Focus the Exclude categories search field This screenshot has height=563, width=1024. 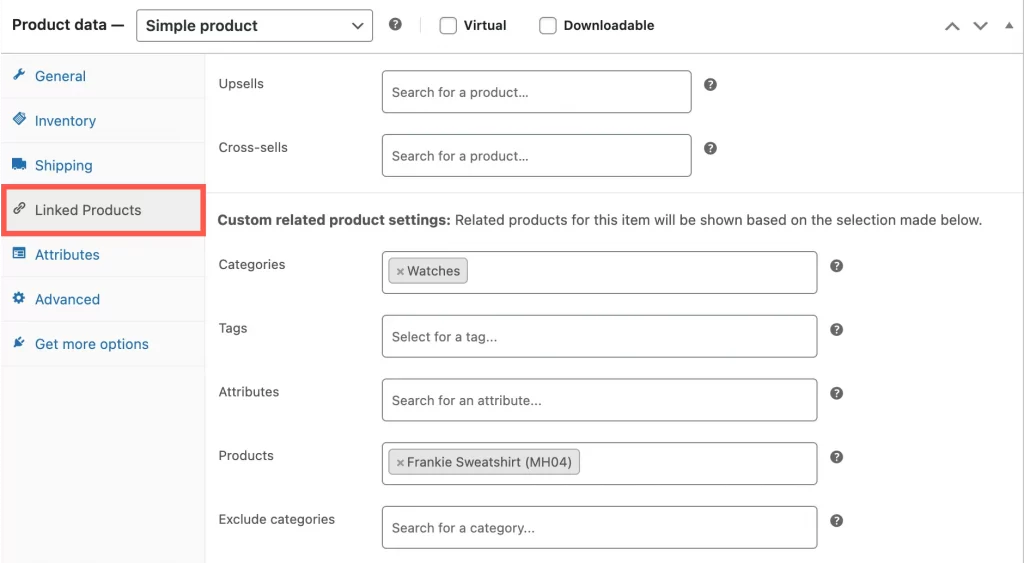coord(600,527)
